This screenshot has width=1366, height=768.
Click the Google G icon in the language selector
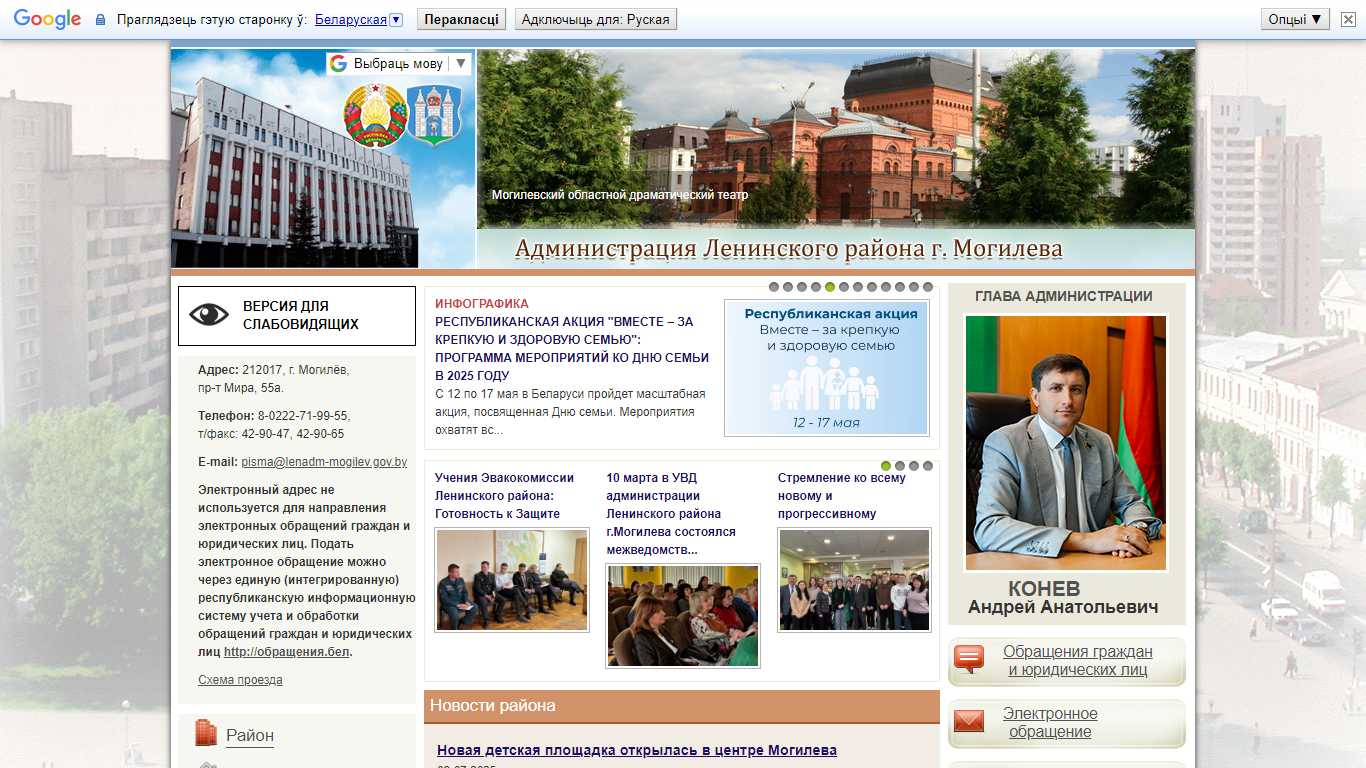(338, 64)
